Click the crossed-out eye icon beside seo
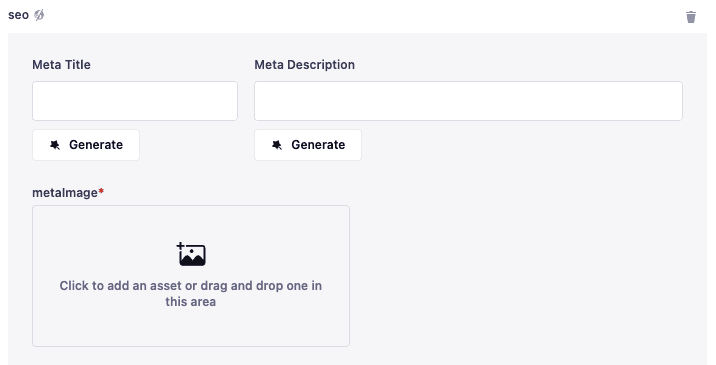Screen dimensions: 716x365 coord(39,15)
